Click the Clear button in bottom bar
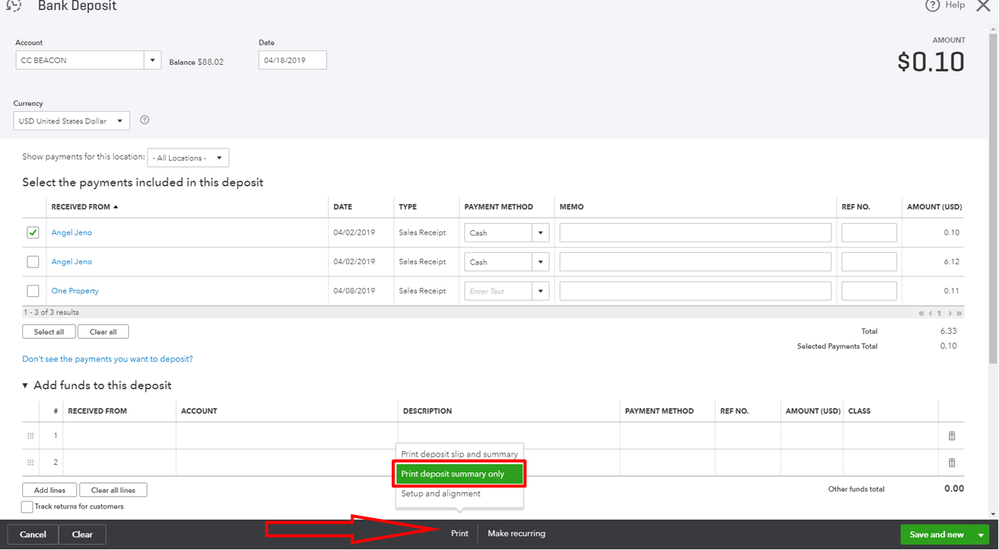 point(82,535)
